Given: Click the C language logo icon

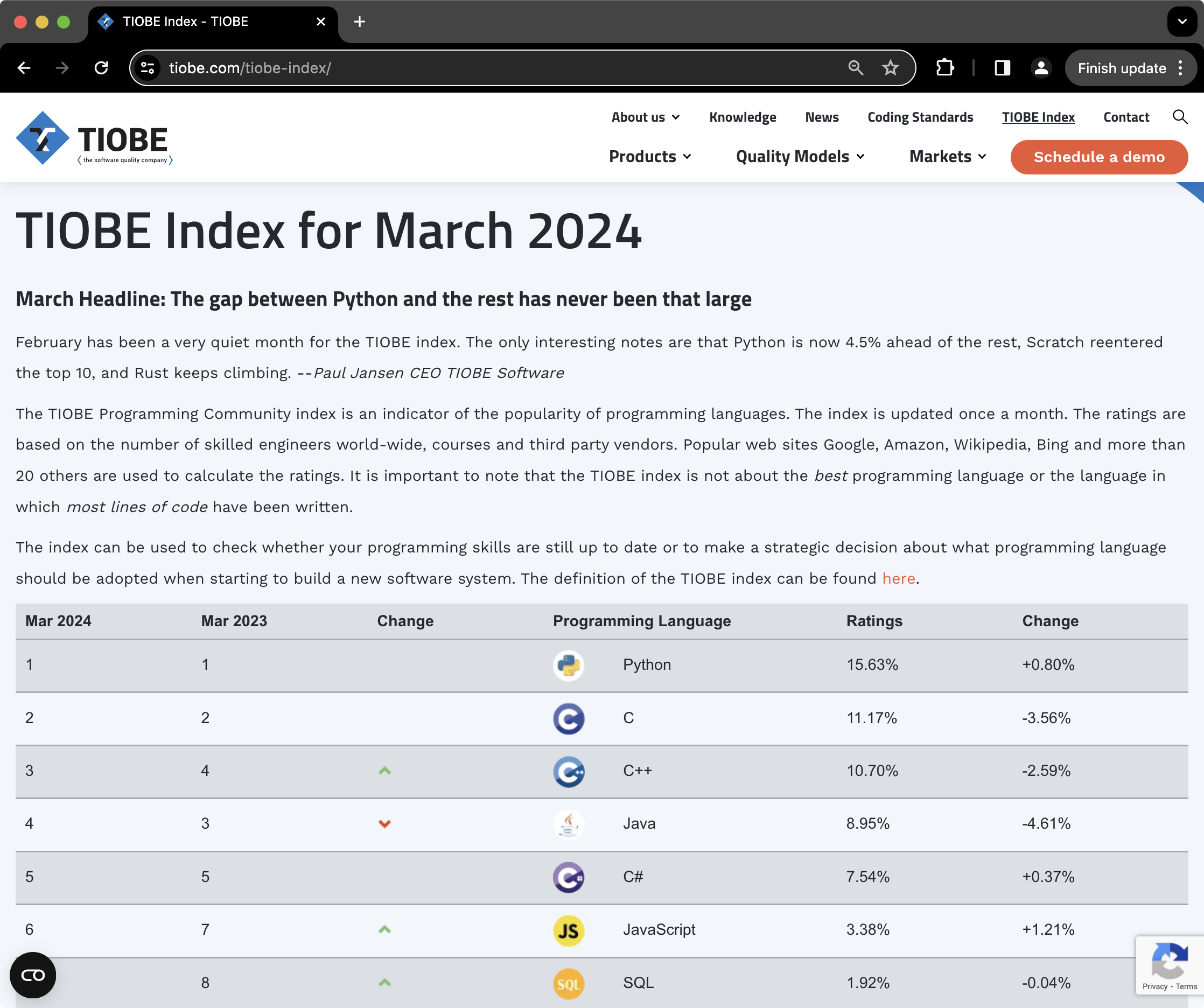Looking at the screenshot, I should pyautogui.click(x=569, y=718).
